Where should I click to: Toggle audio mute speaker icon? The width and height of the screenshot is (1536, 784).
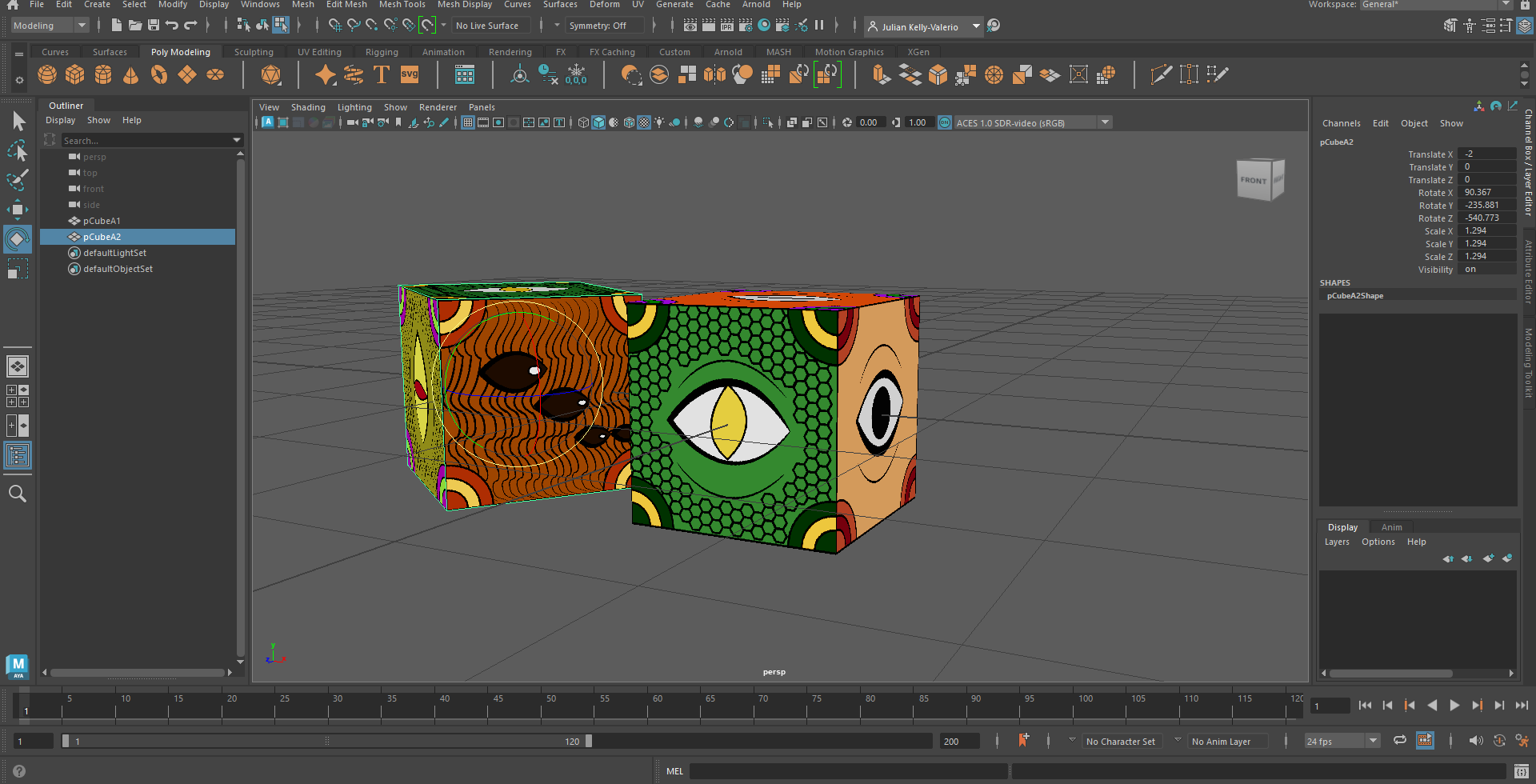(x=1476, y=741)
